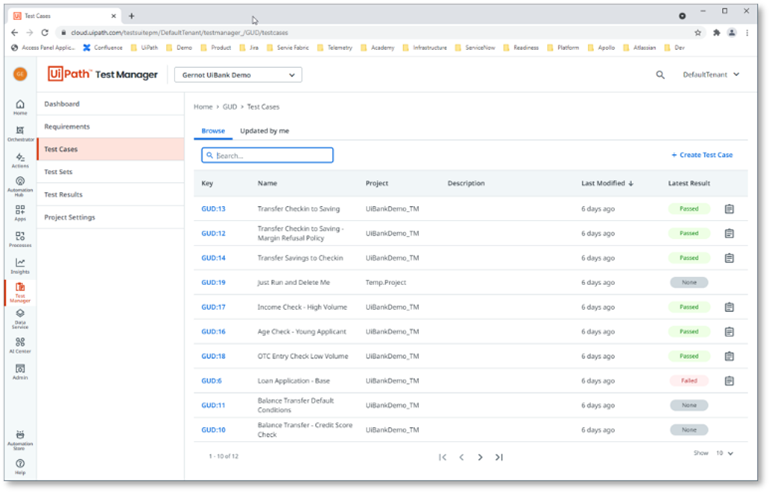This screenshot has width=769, height=492.
Task: Click into the test case Search field
Action: point(267,155)
